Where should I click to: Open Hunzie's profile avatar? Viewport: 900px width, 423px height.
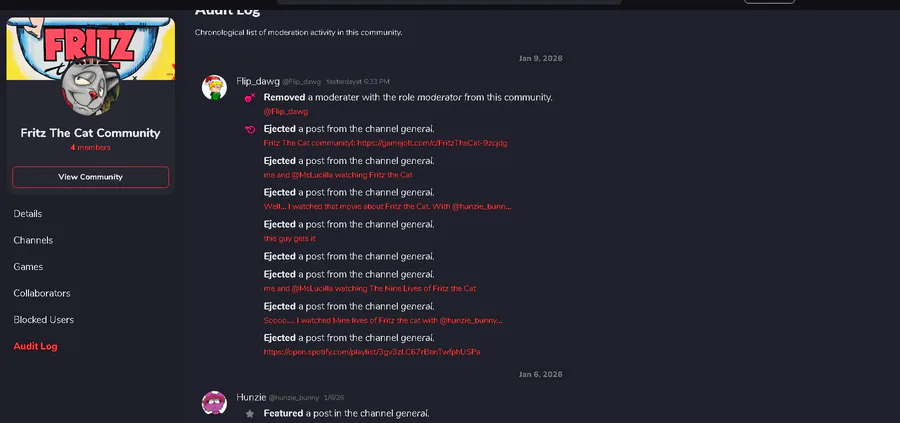coord(214,402)
